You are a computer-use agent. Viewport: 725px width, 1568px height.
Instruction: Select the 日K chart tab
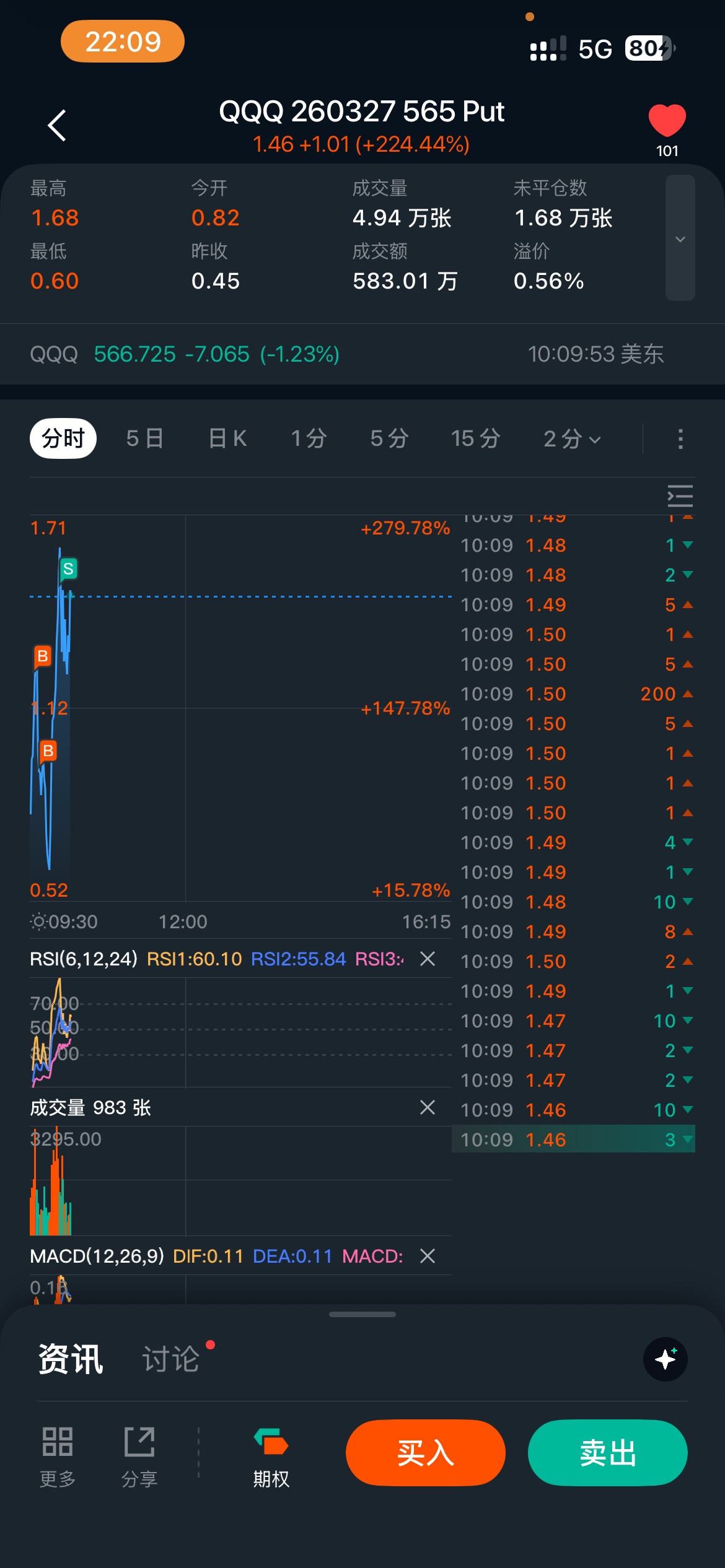coord(228,439)
